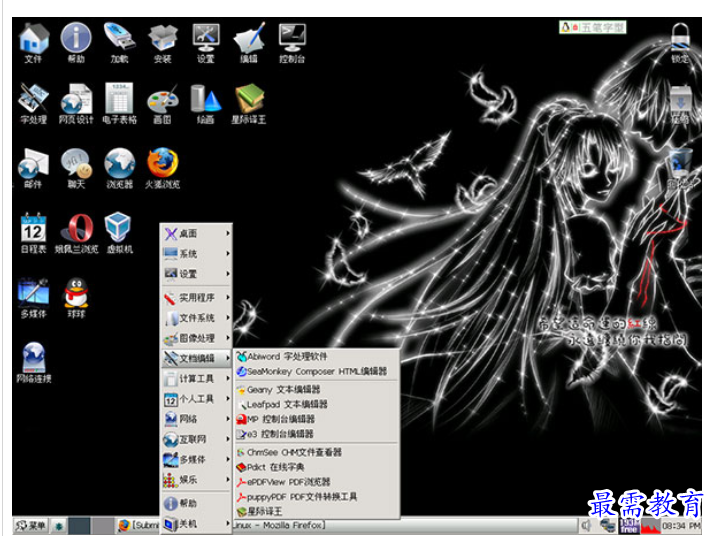The width and height of the screenshot is (712, 536).
Task: Open the 编辑 pen-and-paper desktop icon
Action: tap(249, 43)
